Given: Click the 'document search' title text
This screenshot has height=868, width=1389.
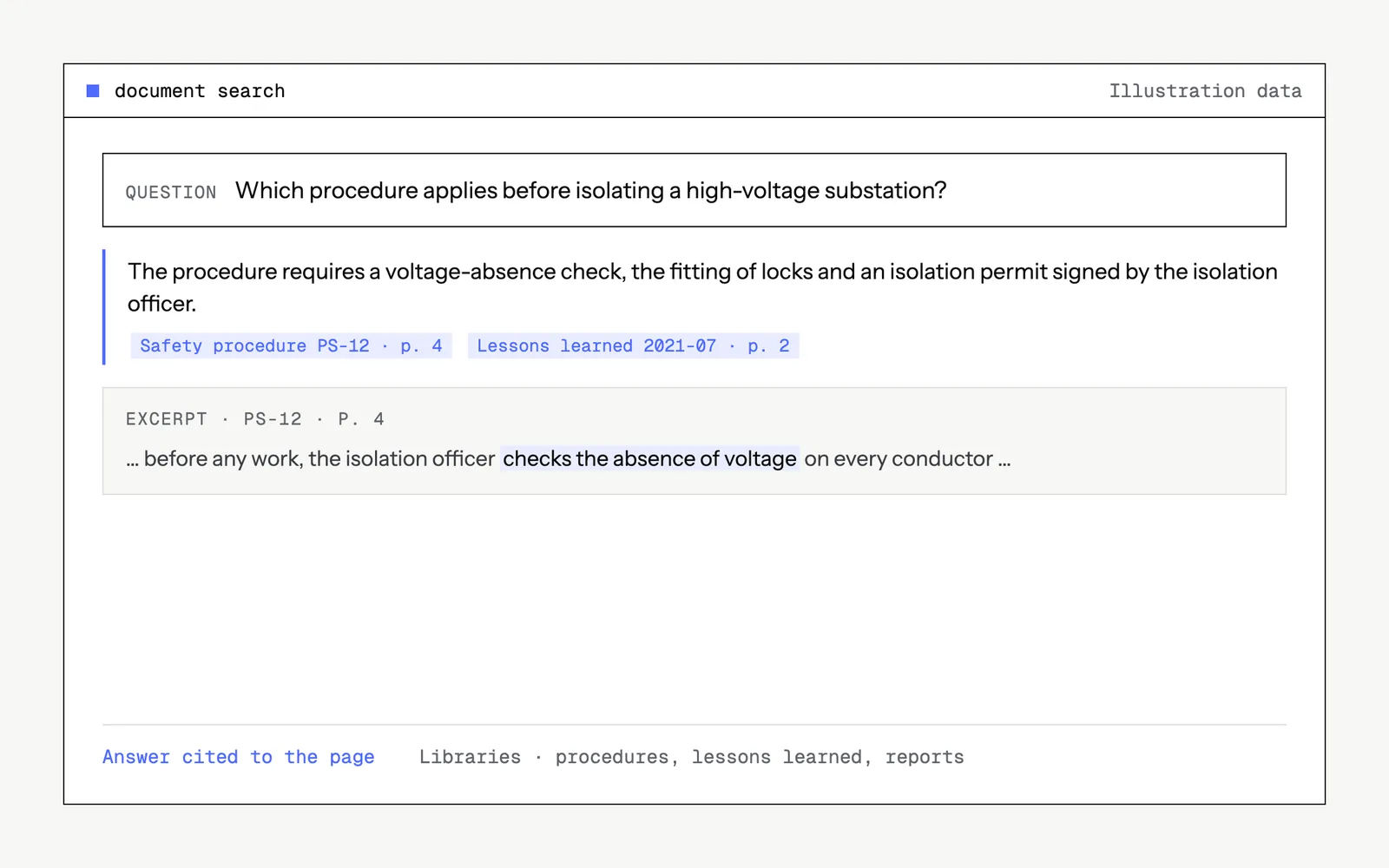Looking at the screenshot, I should tap(200, 91).
